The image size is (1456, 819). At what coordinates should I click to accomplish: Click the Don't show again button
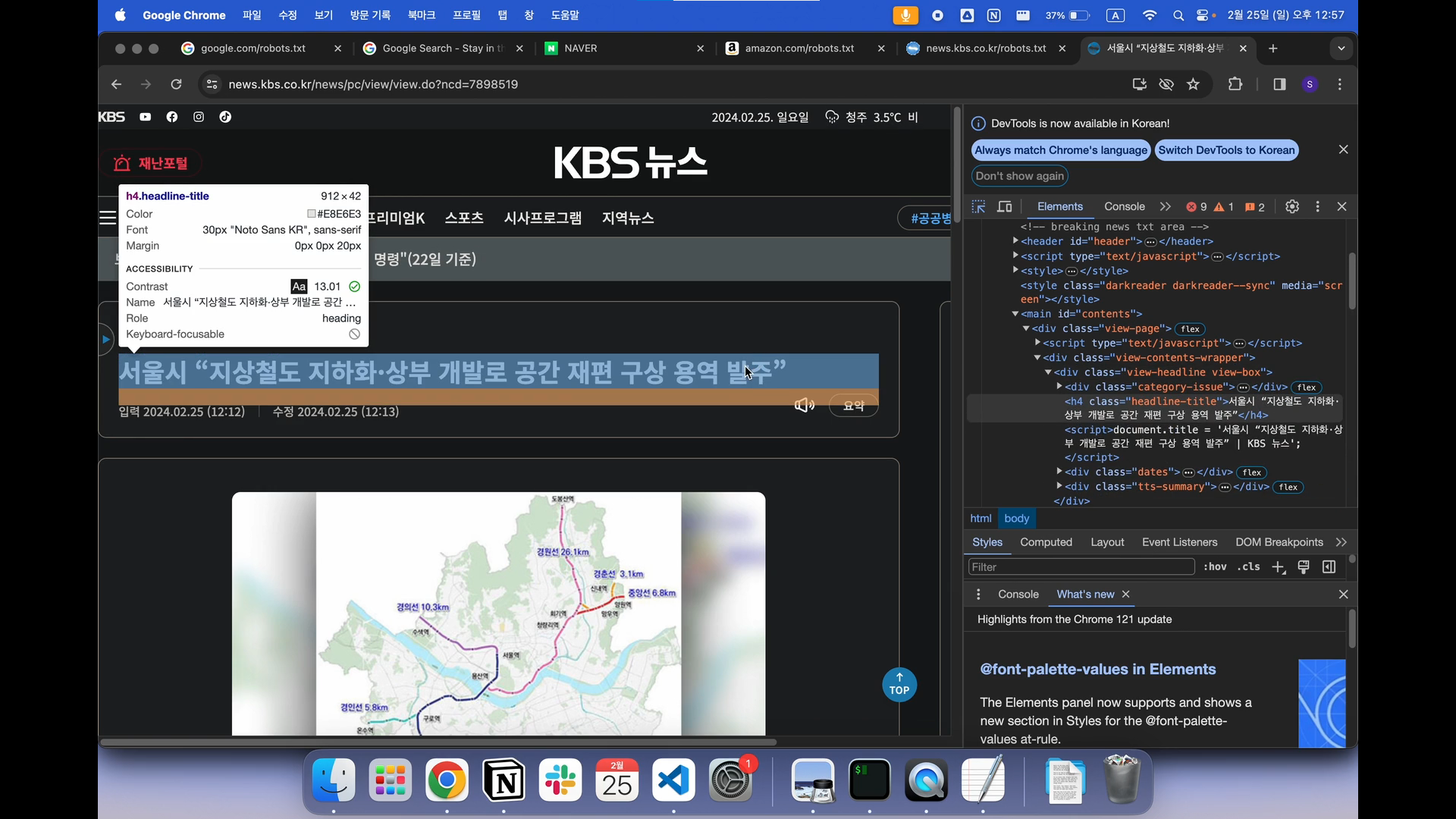pos(1019,176)
